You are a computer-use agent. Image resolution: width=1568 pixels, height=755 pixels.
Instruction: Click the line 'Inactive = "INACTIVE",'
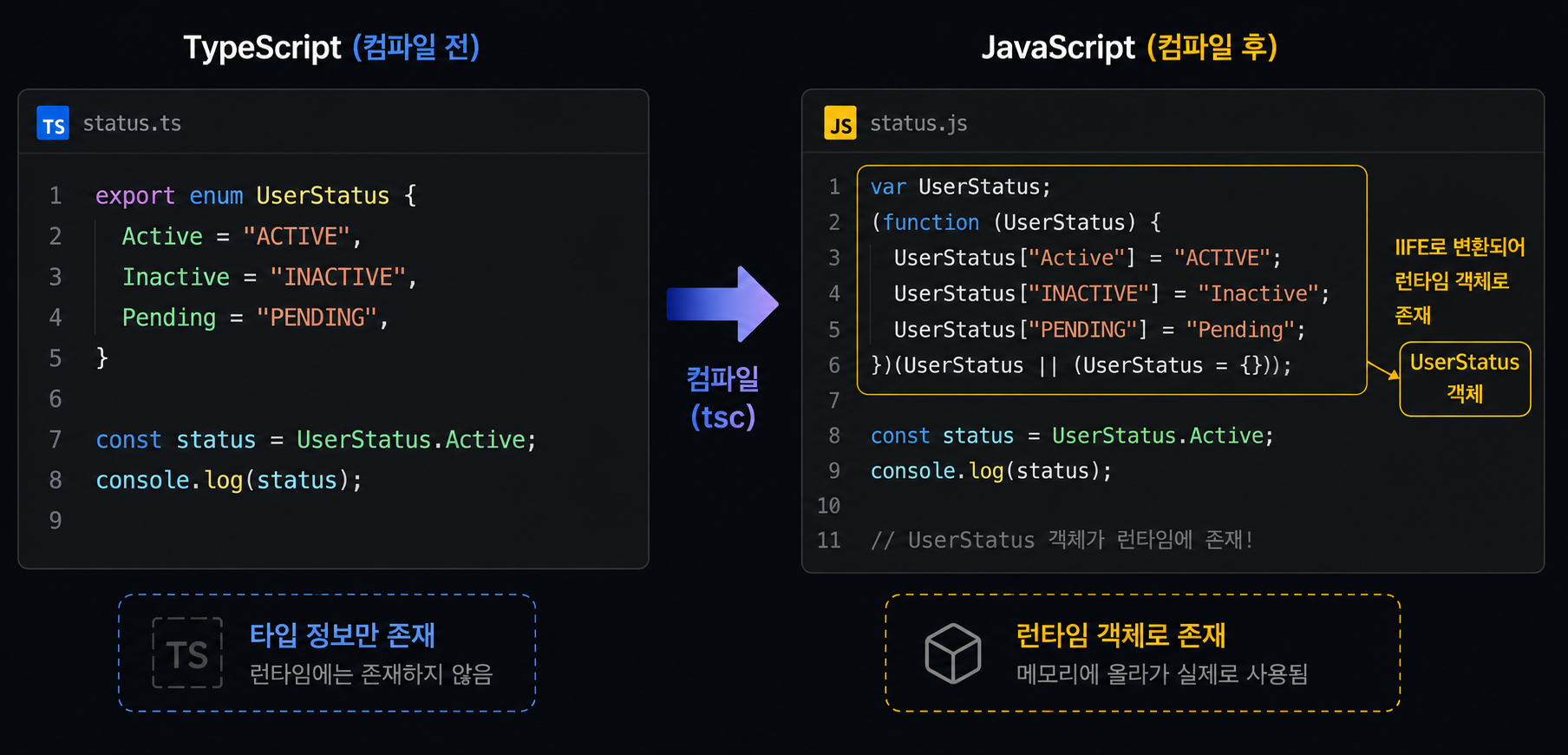270,277
